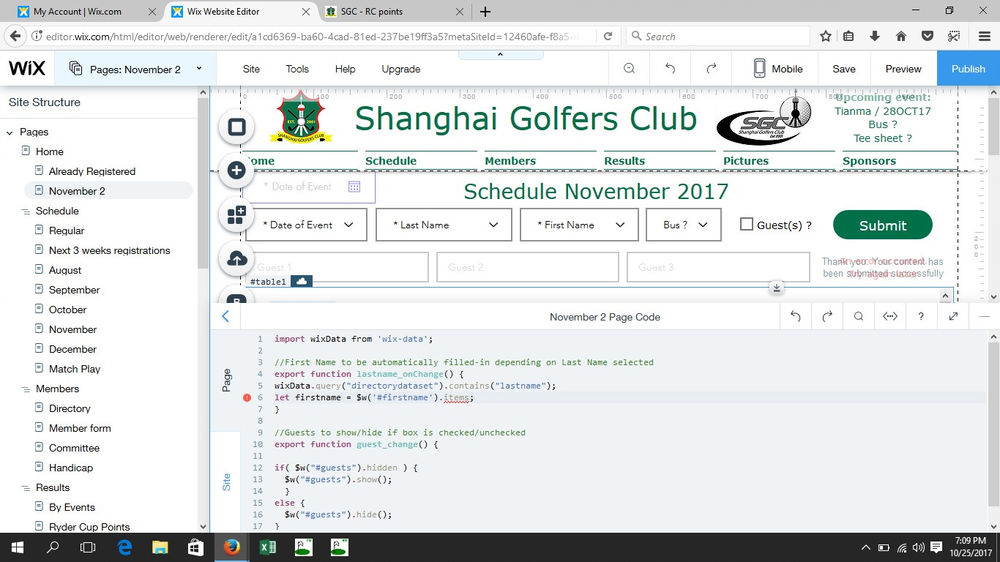The width and height of the screenshot is (1000, 562).
Task: Click the browser back arrow
Action: (15, 36)
